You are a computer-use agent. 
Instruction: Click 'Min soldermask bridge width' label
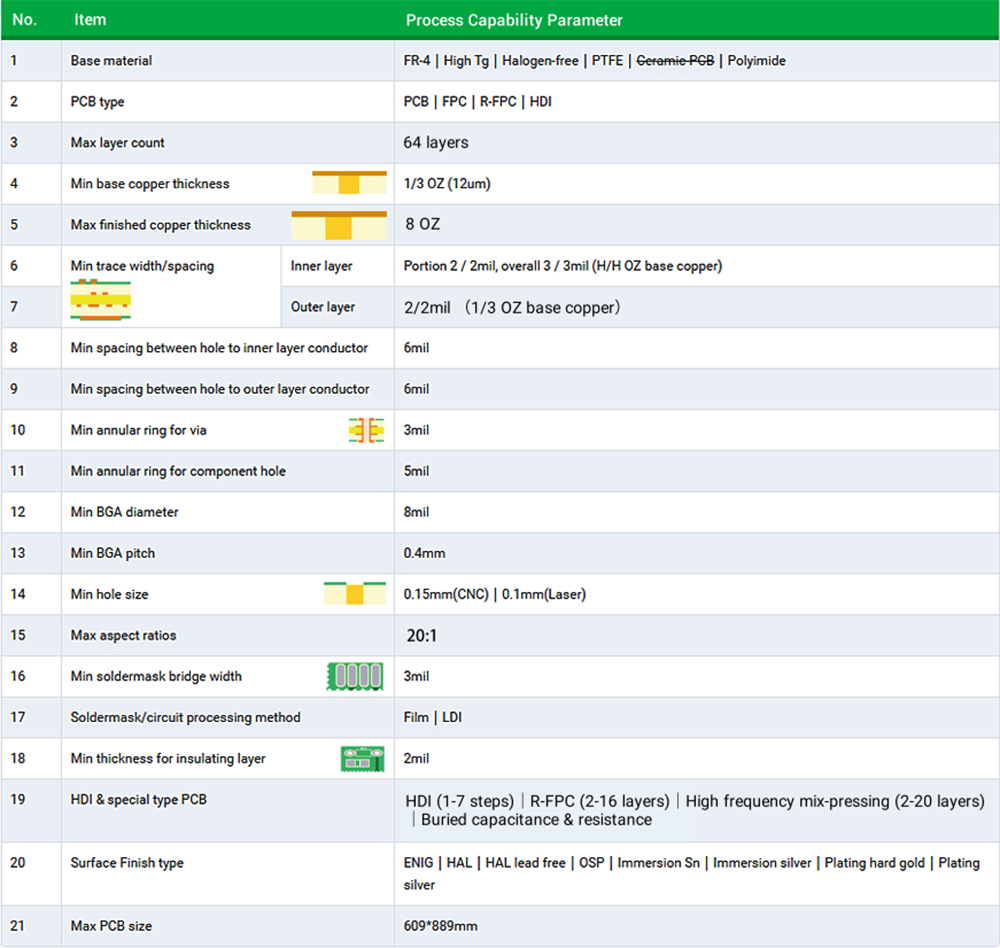[x=156, y=676]
